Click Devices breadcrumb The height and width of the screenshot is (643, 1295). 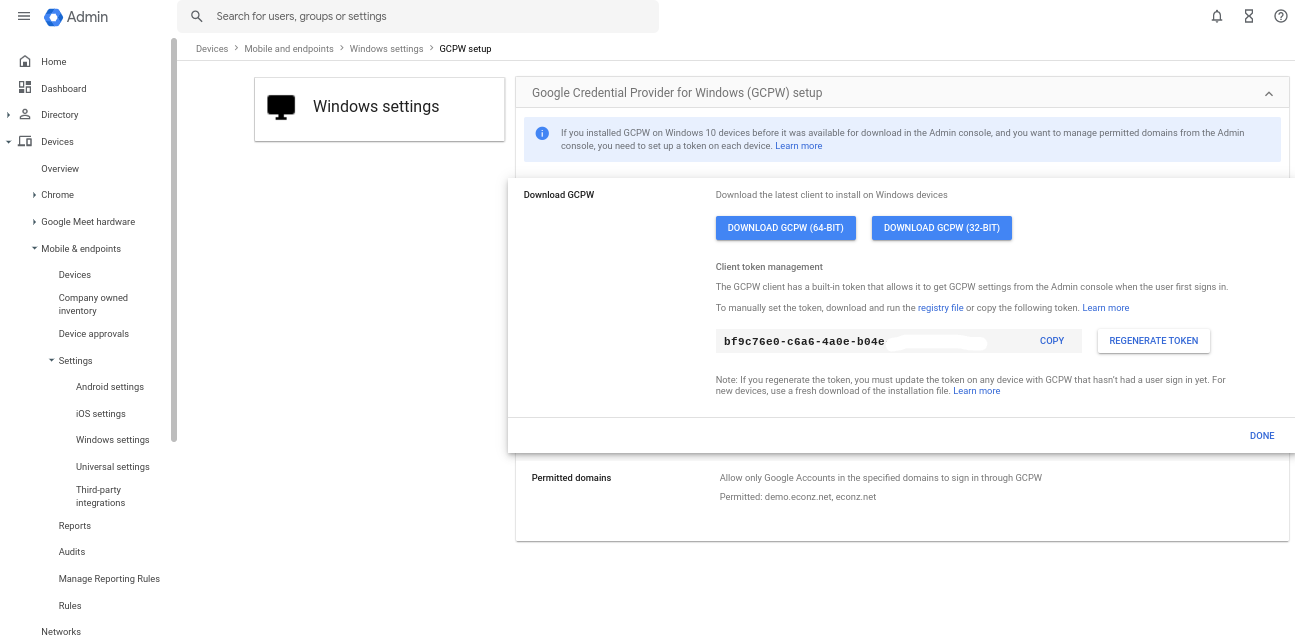click(212, 49)
